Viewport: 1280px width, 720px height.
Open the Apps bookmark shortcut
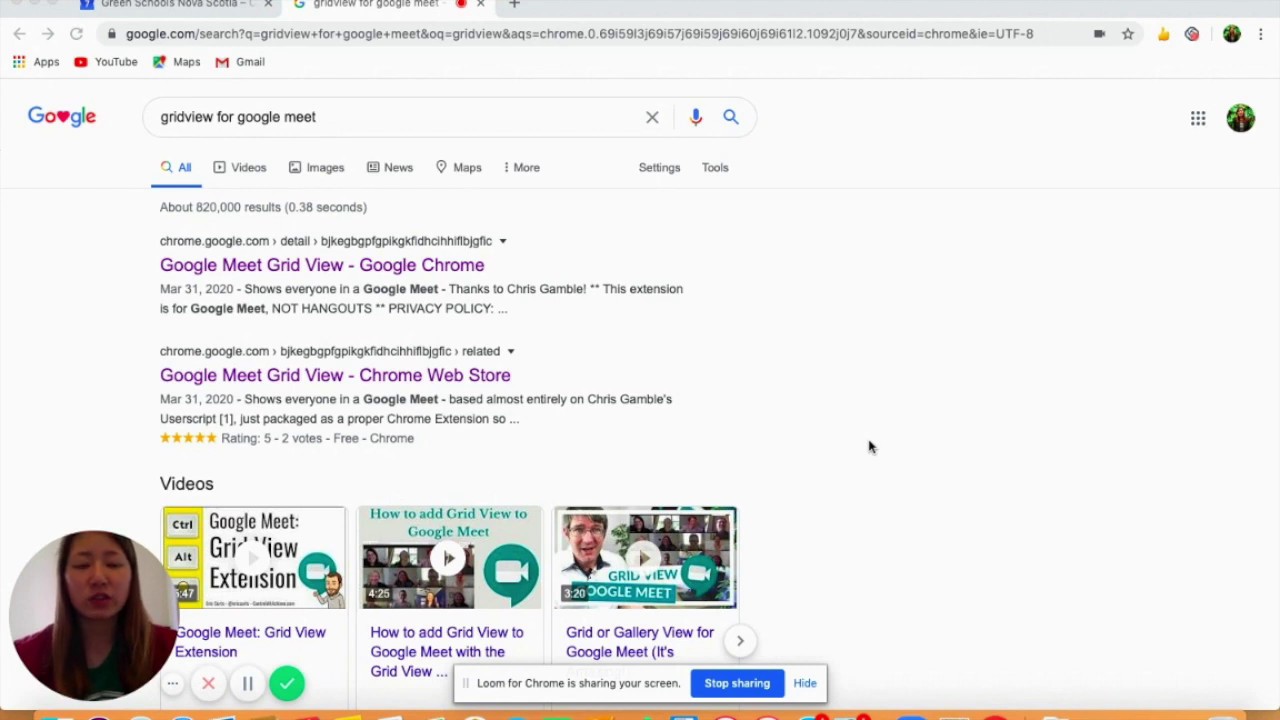pyautogui.click(x=36, y=62)
